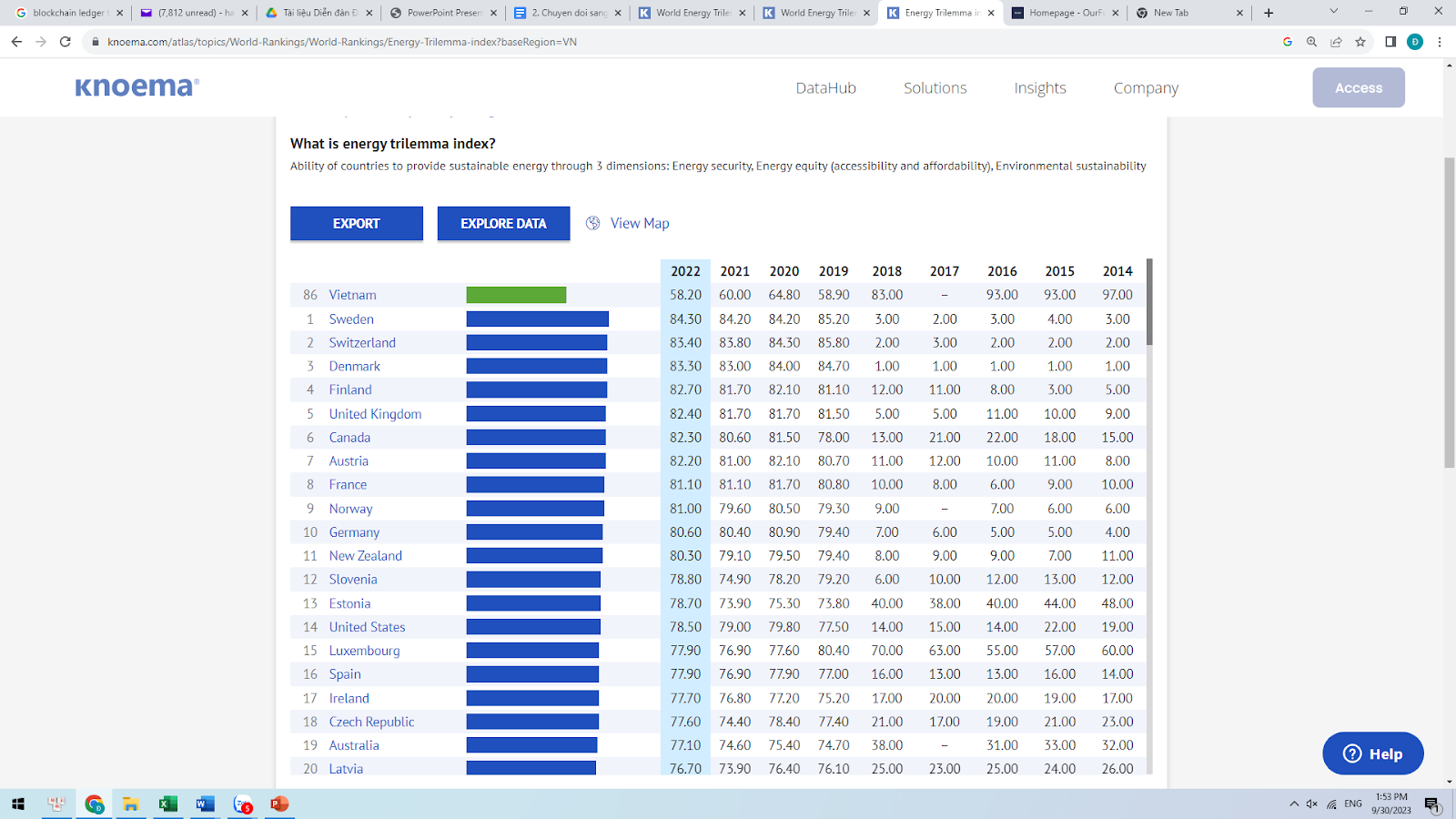
Task: Open the New Zealand link
Action: [365, 556]
